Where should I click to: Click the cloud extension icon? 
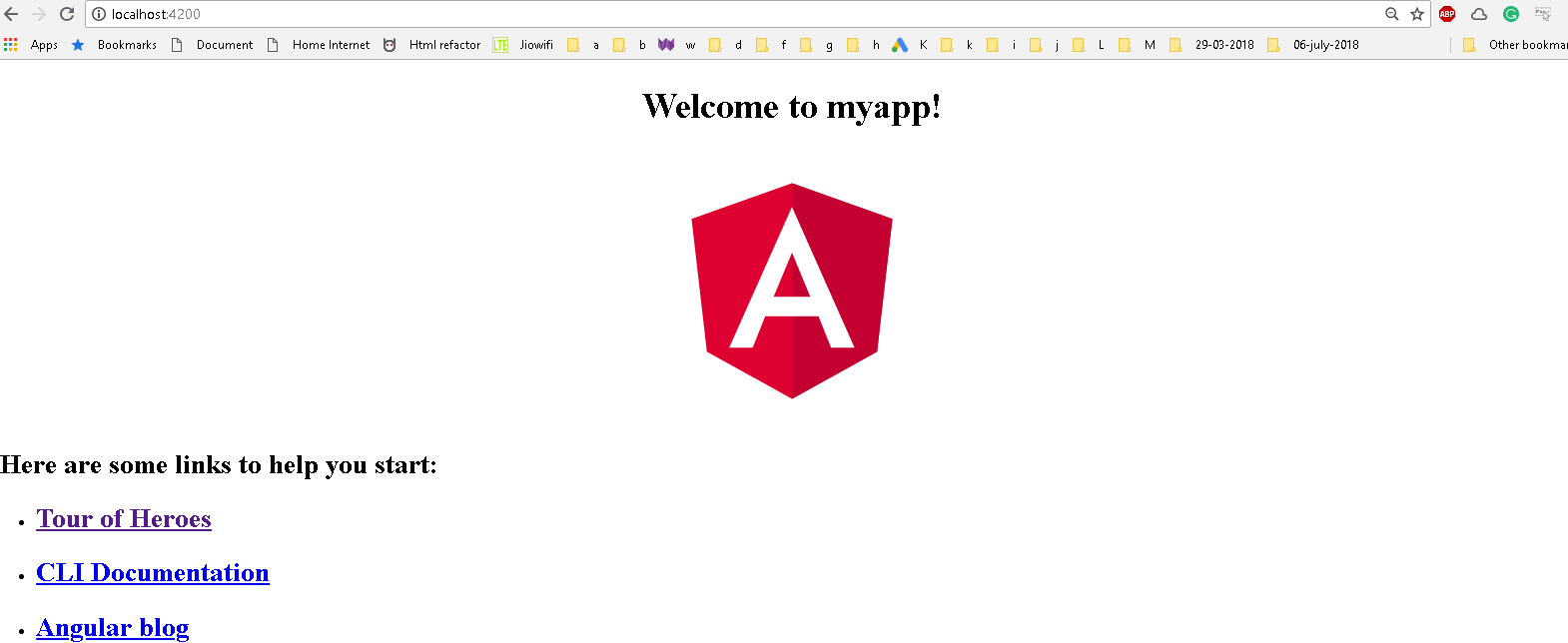point(1479,14)
